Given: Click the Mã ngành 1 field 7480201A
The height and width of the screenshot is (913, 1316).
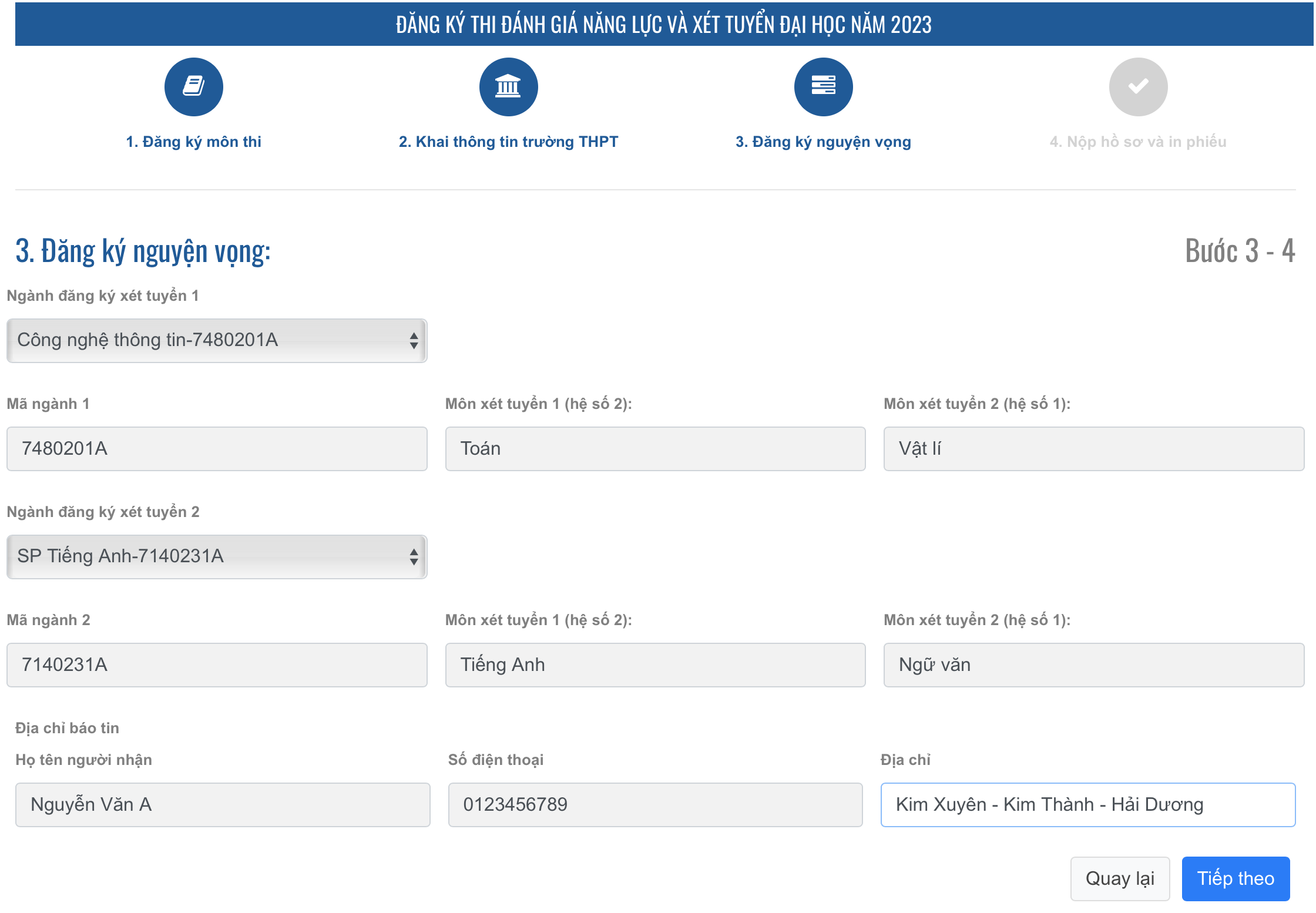Looking at the screenshot, I should coord(216,448).
